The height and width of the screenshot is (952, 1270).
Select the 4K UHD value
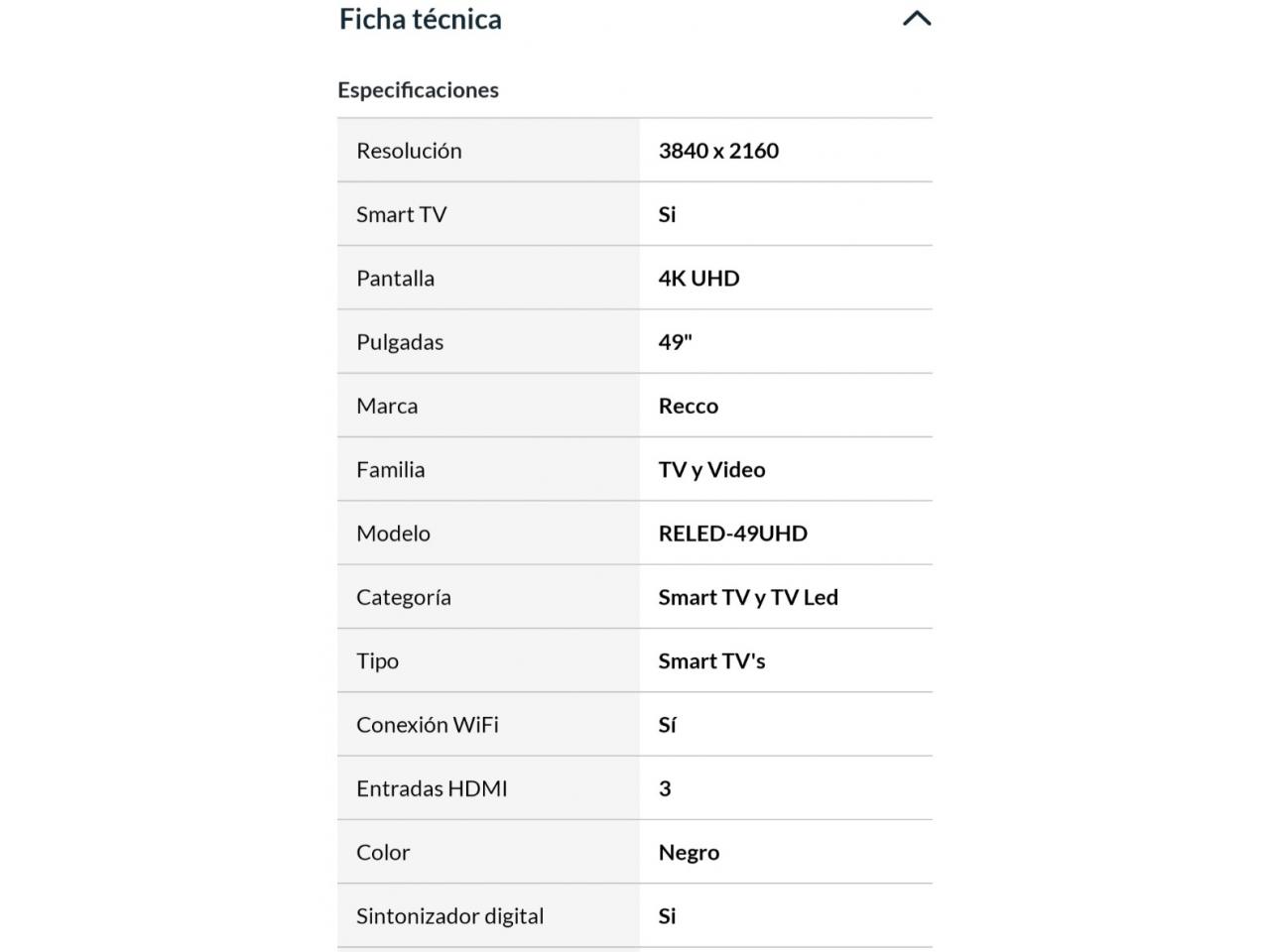coord(698,279)
